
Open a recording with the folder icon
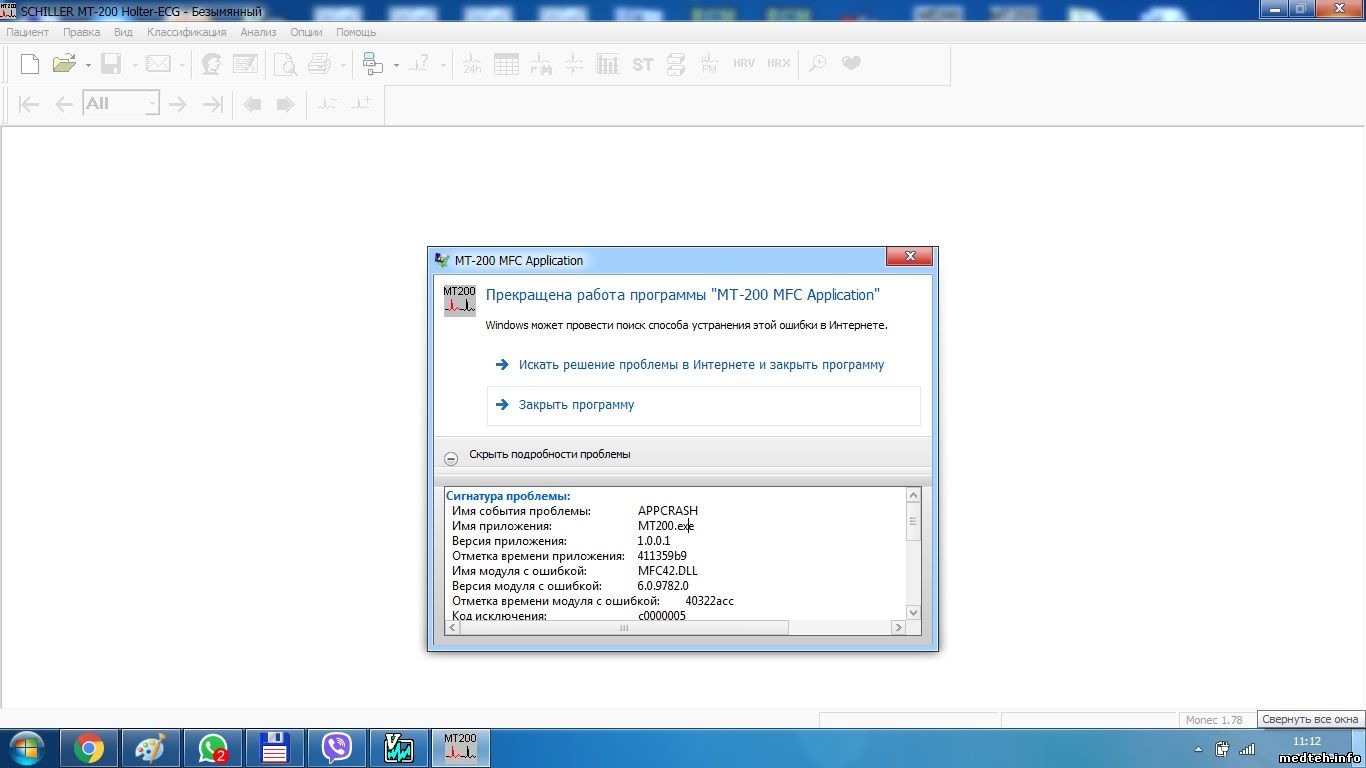tap(64, 64)
